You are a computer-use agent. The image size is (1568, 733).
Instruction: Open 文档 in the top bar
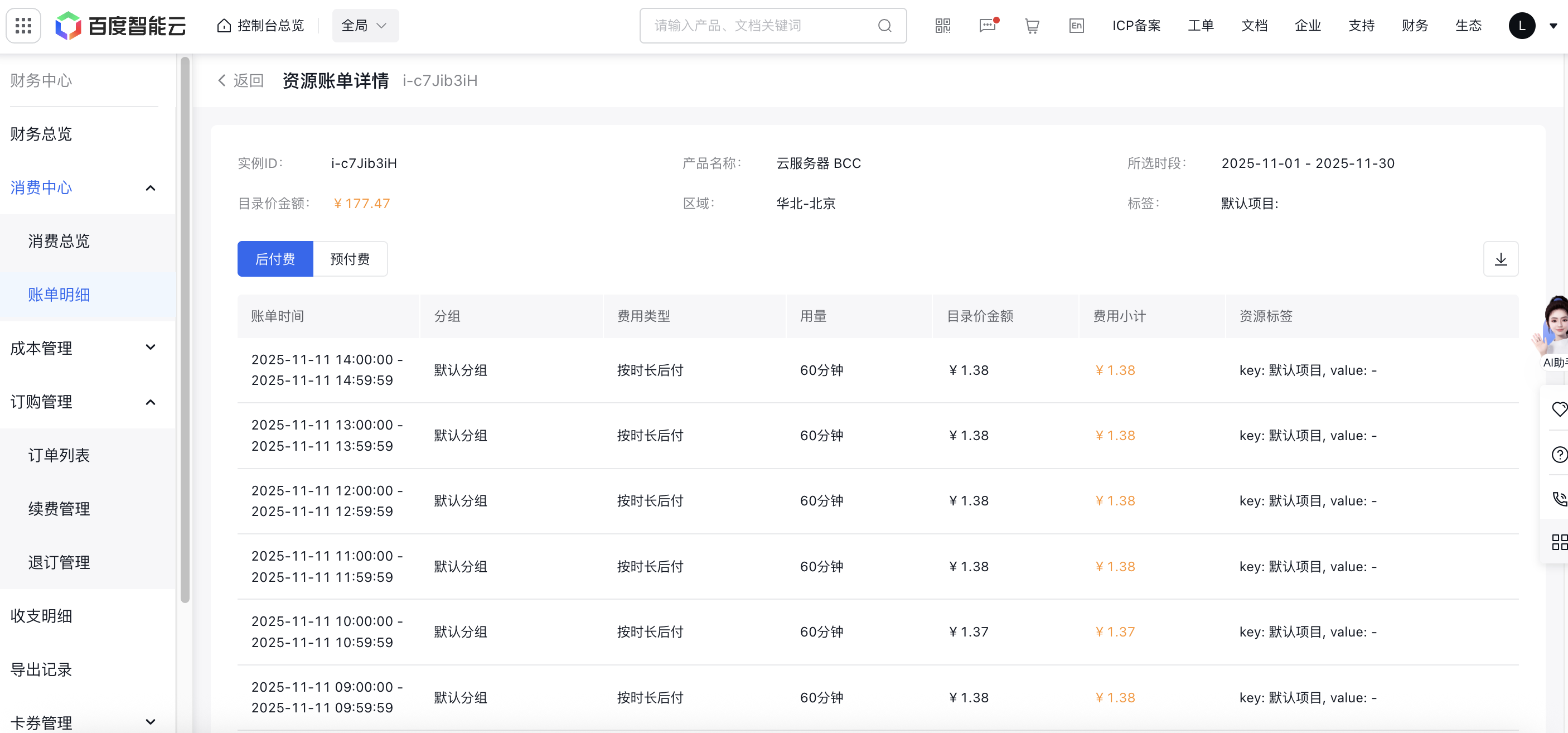pos(1254,26)
